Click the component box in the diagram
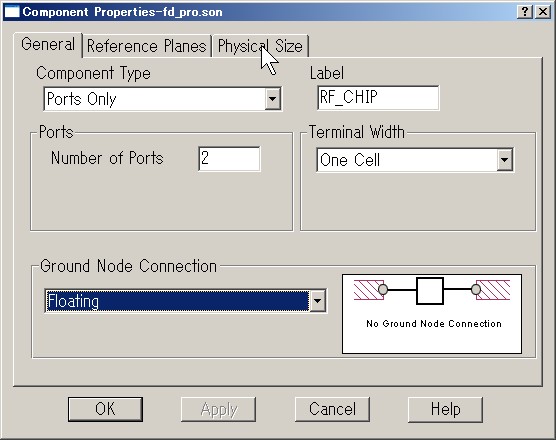The width and height of the screenshot is (556, 440). pyautogui.click(x=430, y=291)
